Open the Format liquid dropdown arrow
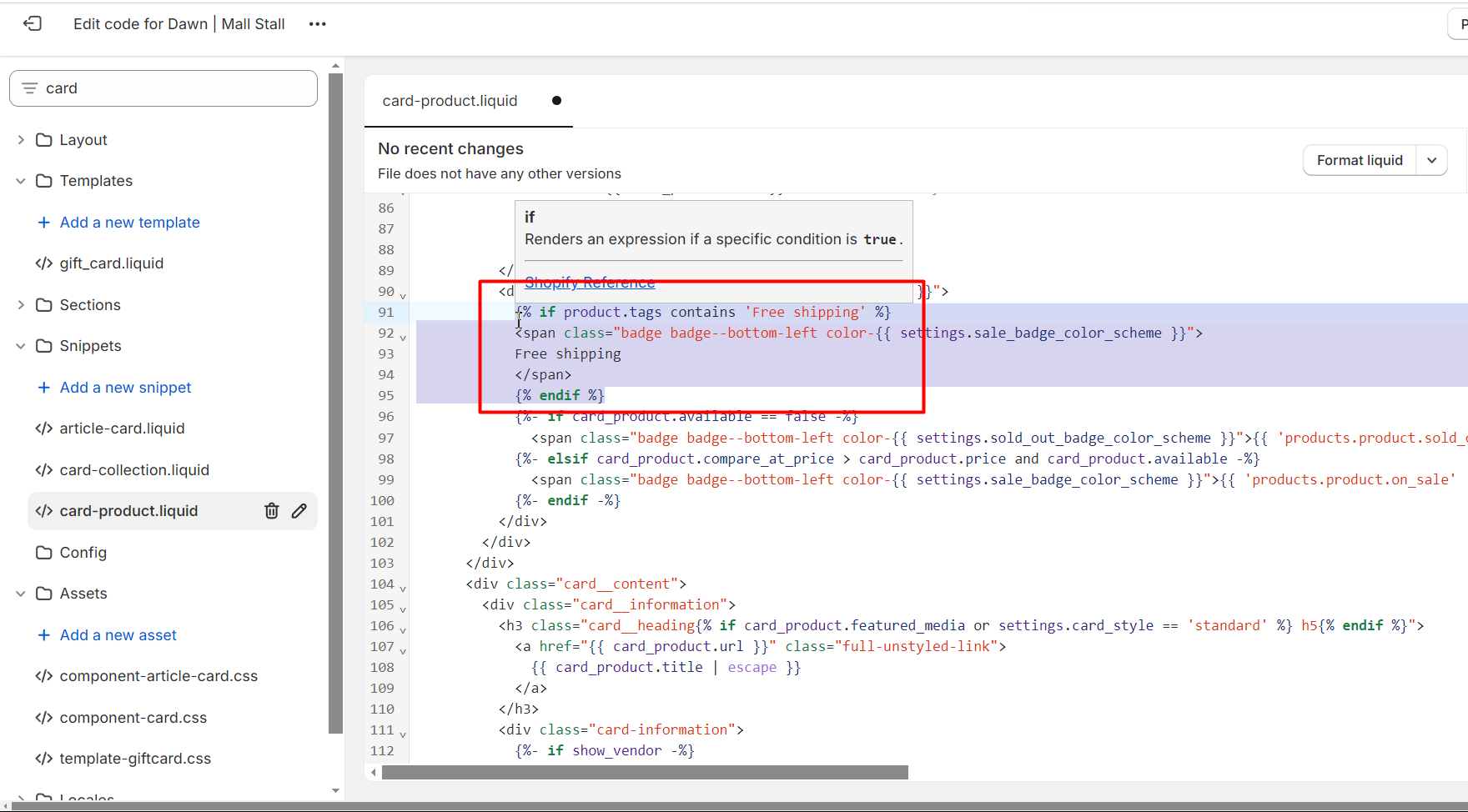The height and width of the screenshot is (812, 1468). coord(1431,160)
